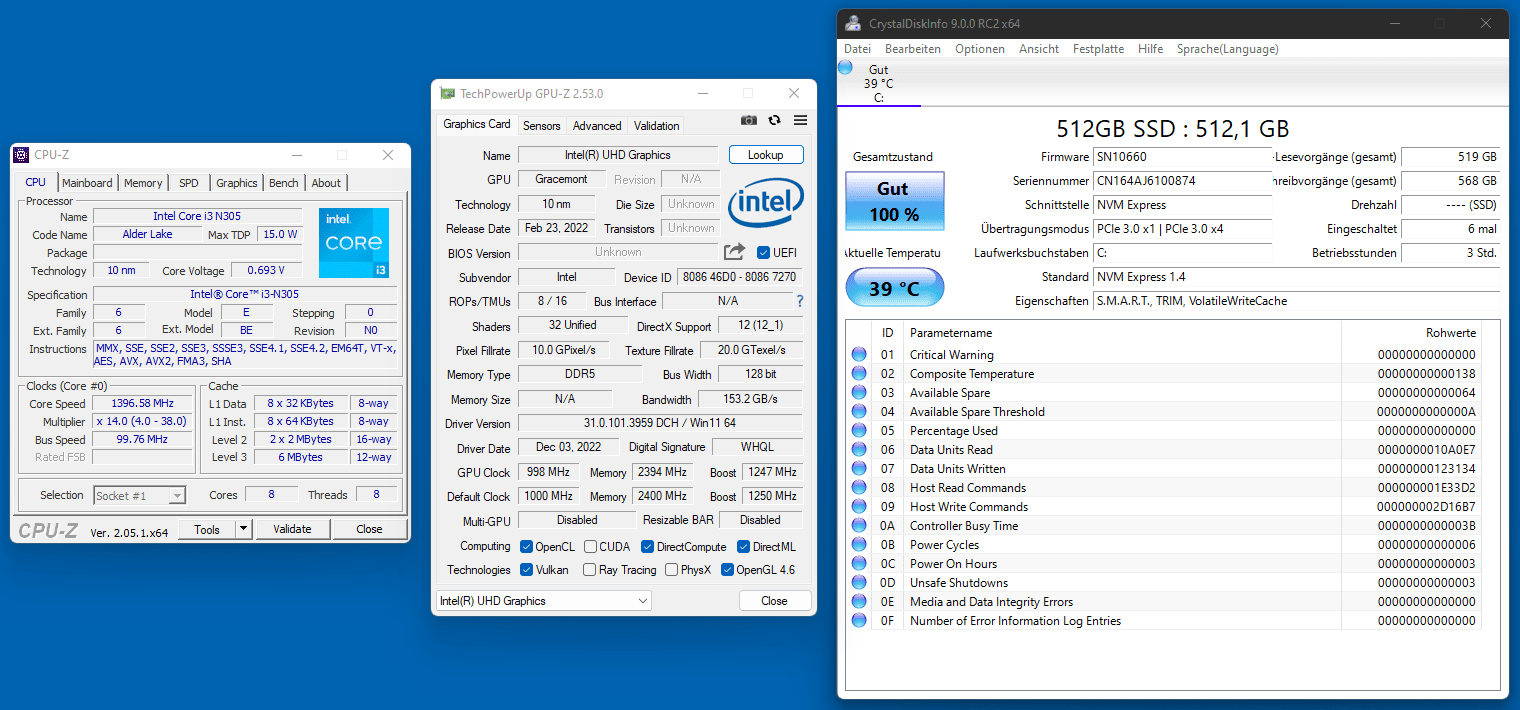The image size is (1520, 710).
Task: Toggle the OpenGL 4.6 checkbox
Action: [x=726, y=570]
